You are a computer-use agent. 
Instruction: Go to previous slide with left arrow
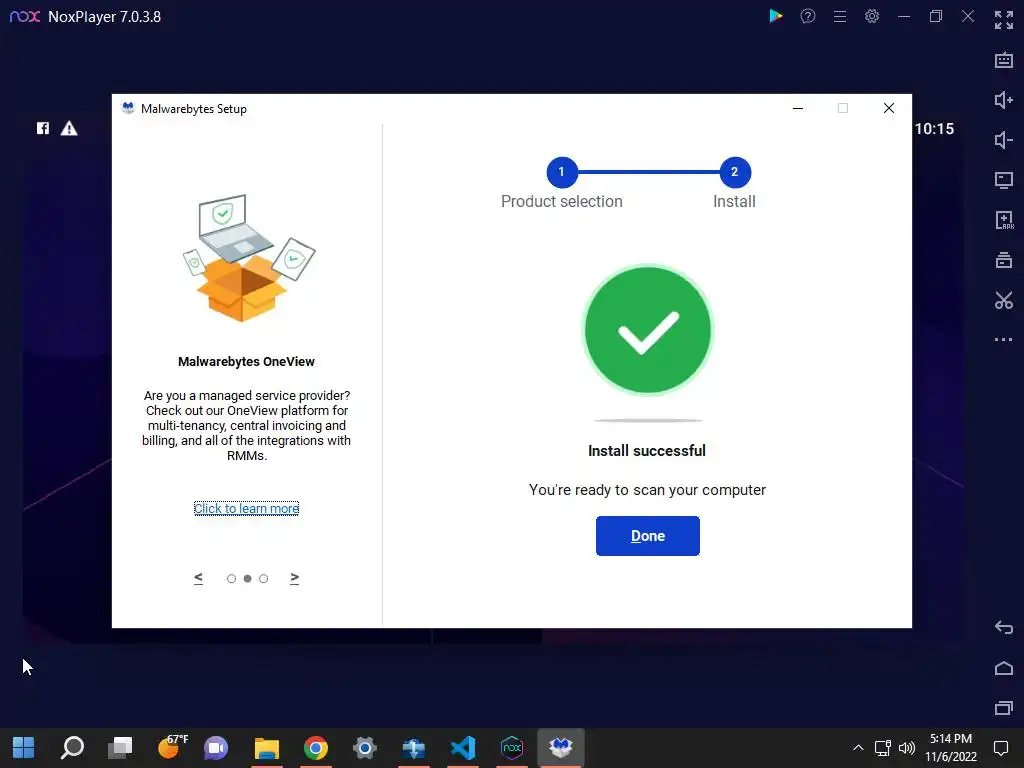(x=199, y=578)
